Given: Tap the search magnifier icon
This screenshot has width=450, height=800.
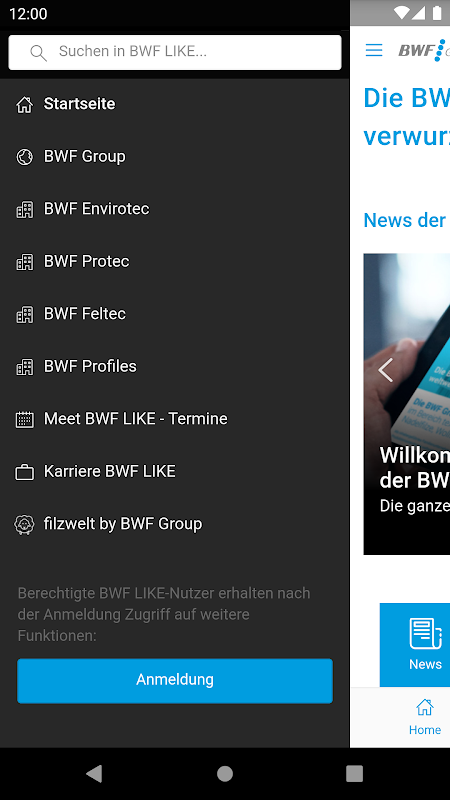Looking at the screenshot, I should pos(38,52).
